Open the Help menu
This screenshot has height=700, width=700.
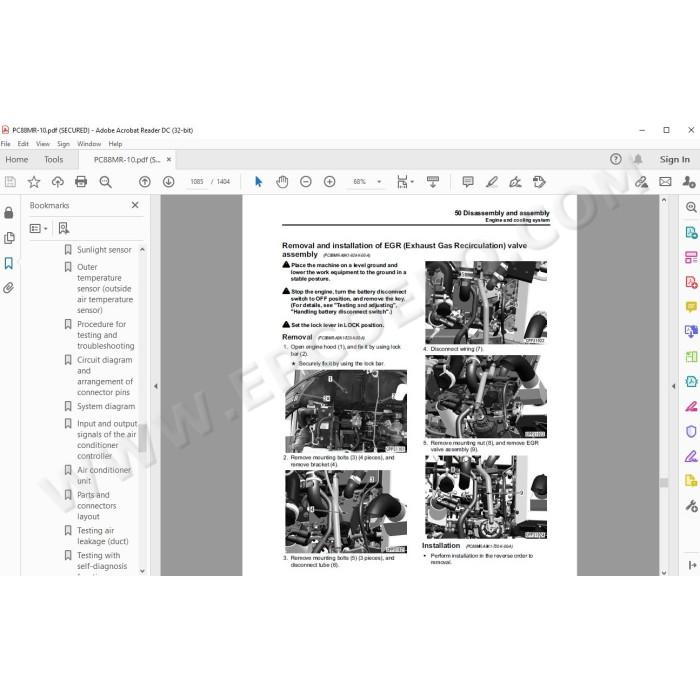pyautogui.click(x=115, y=144)
